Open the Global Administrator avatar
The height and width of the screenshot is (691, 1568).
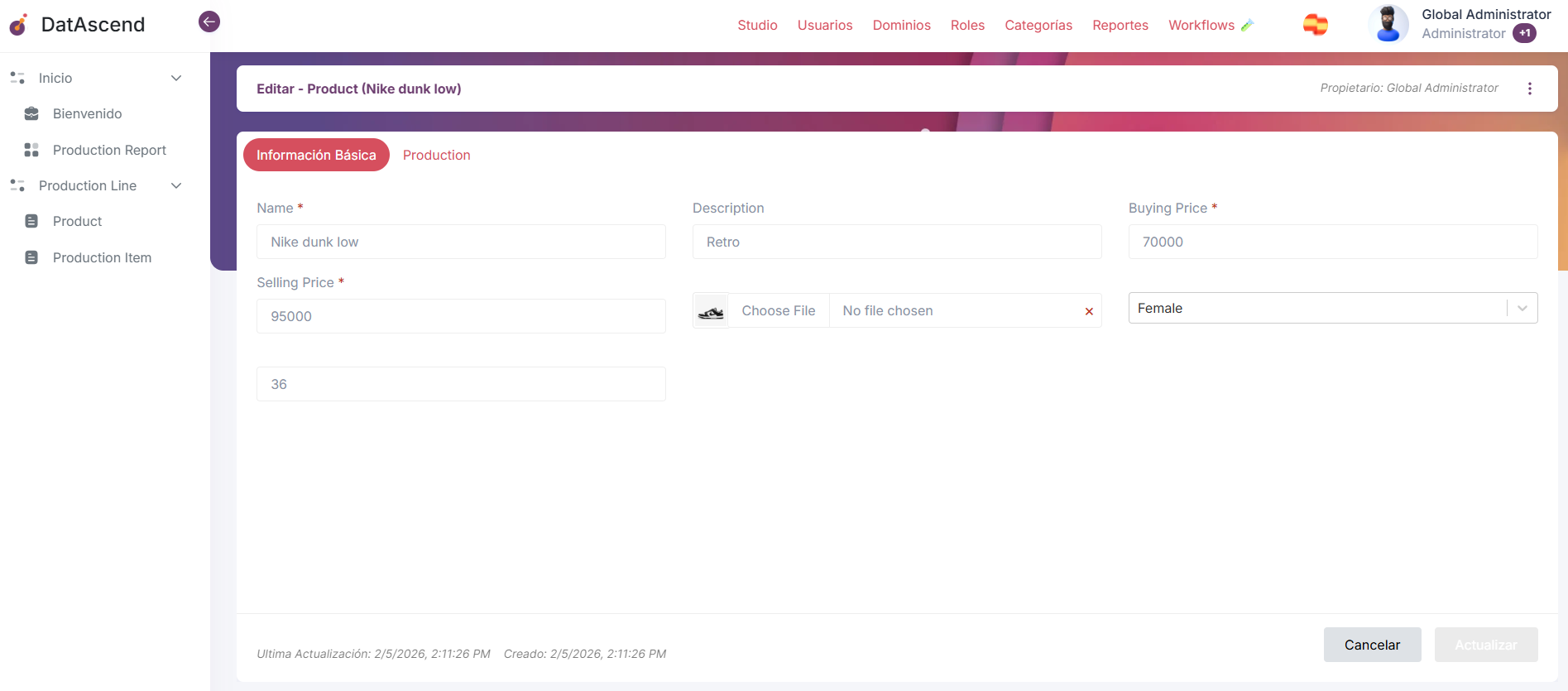1388,24
